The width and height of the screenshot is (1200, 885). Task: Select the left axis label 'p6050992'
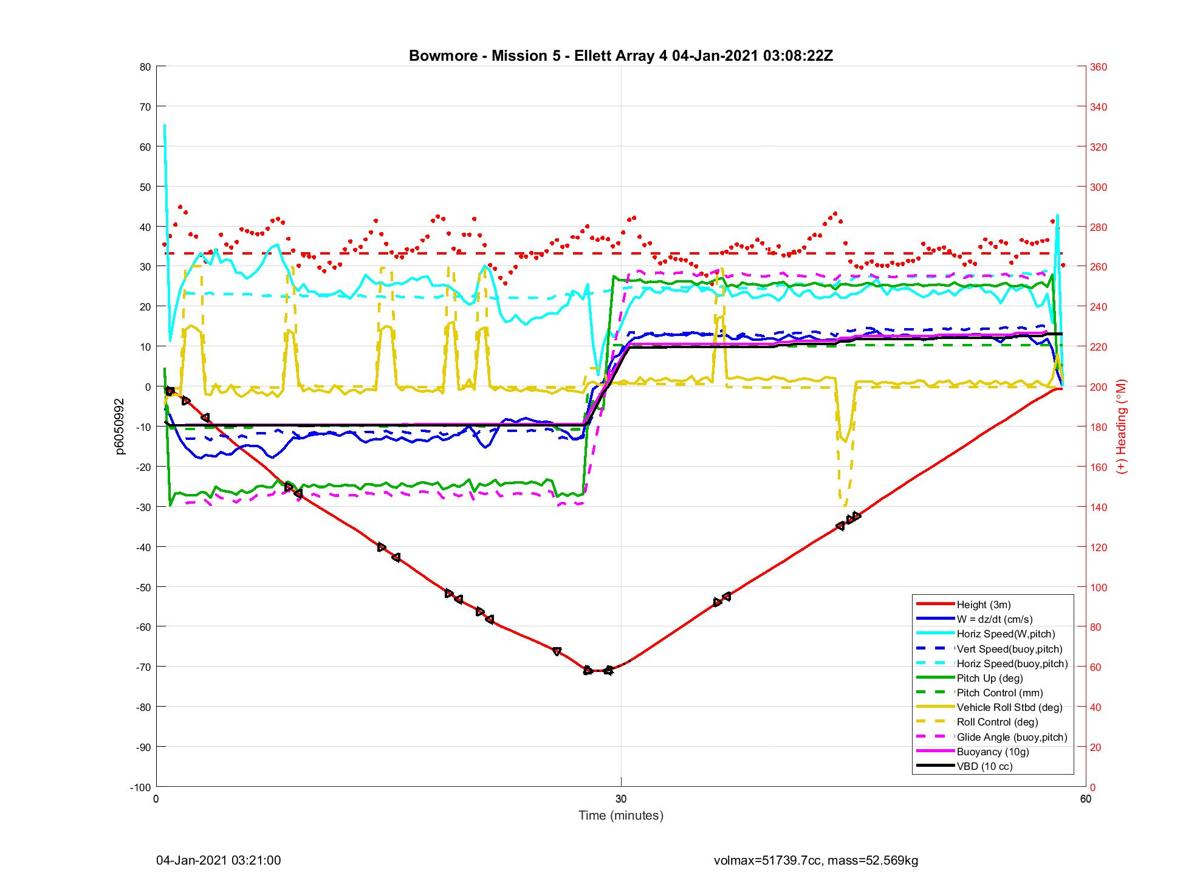118,427
